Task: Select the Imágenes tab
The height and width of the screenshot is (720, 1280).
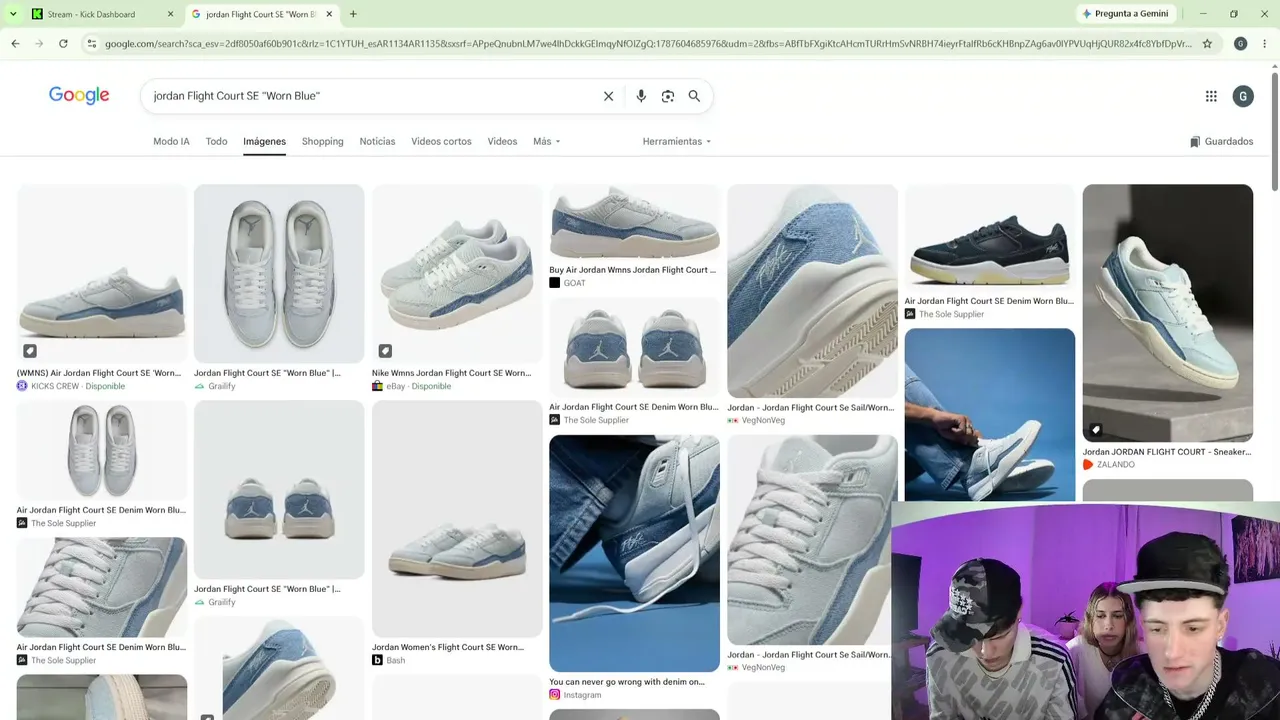Action: (264, 142)
